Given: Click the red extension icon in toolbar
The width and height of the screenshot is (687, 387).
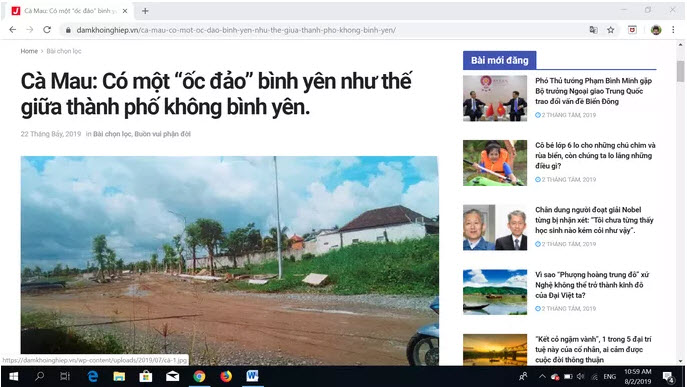Looking at the screenshot, I should point(632,30).
